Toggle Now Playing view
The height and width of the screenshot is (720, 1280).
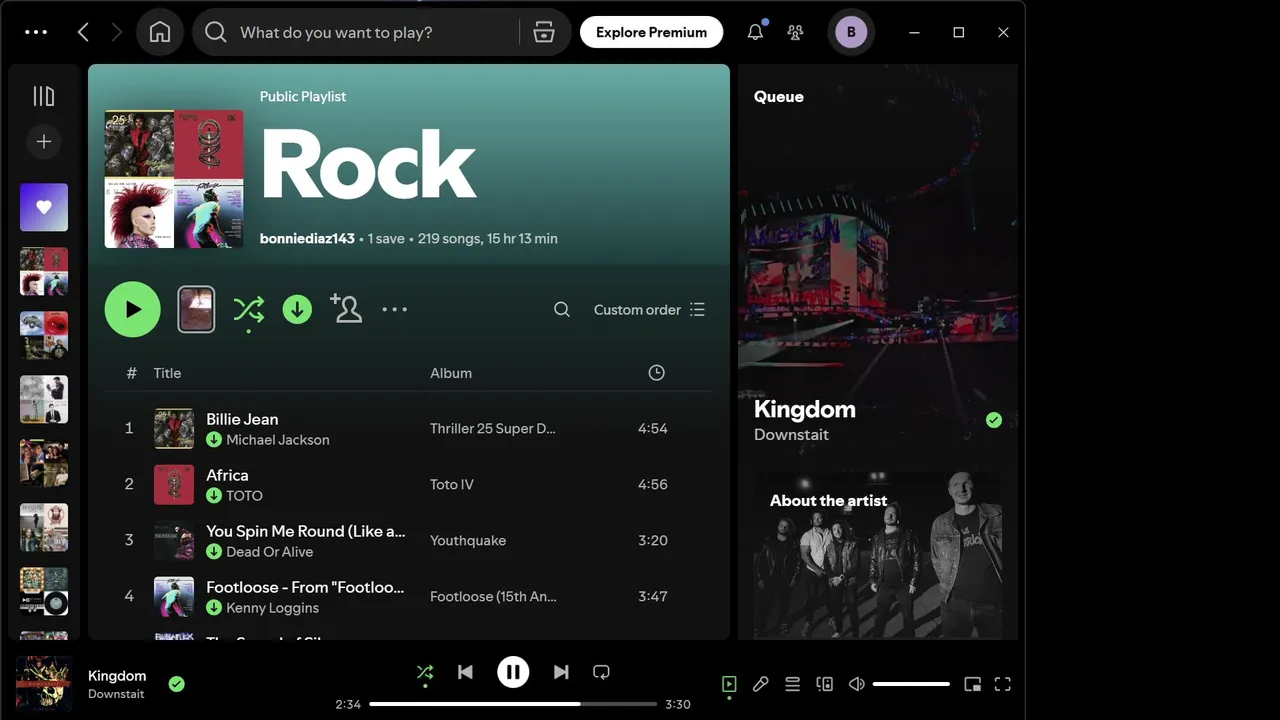(729, 684)
